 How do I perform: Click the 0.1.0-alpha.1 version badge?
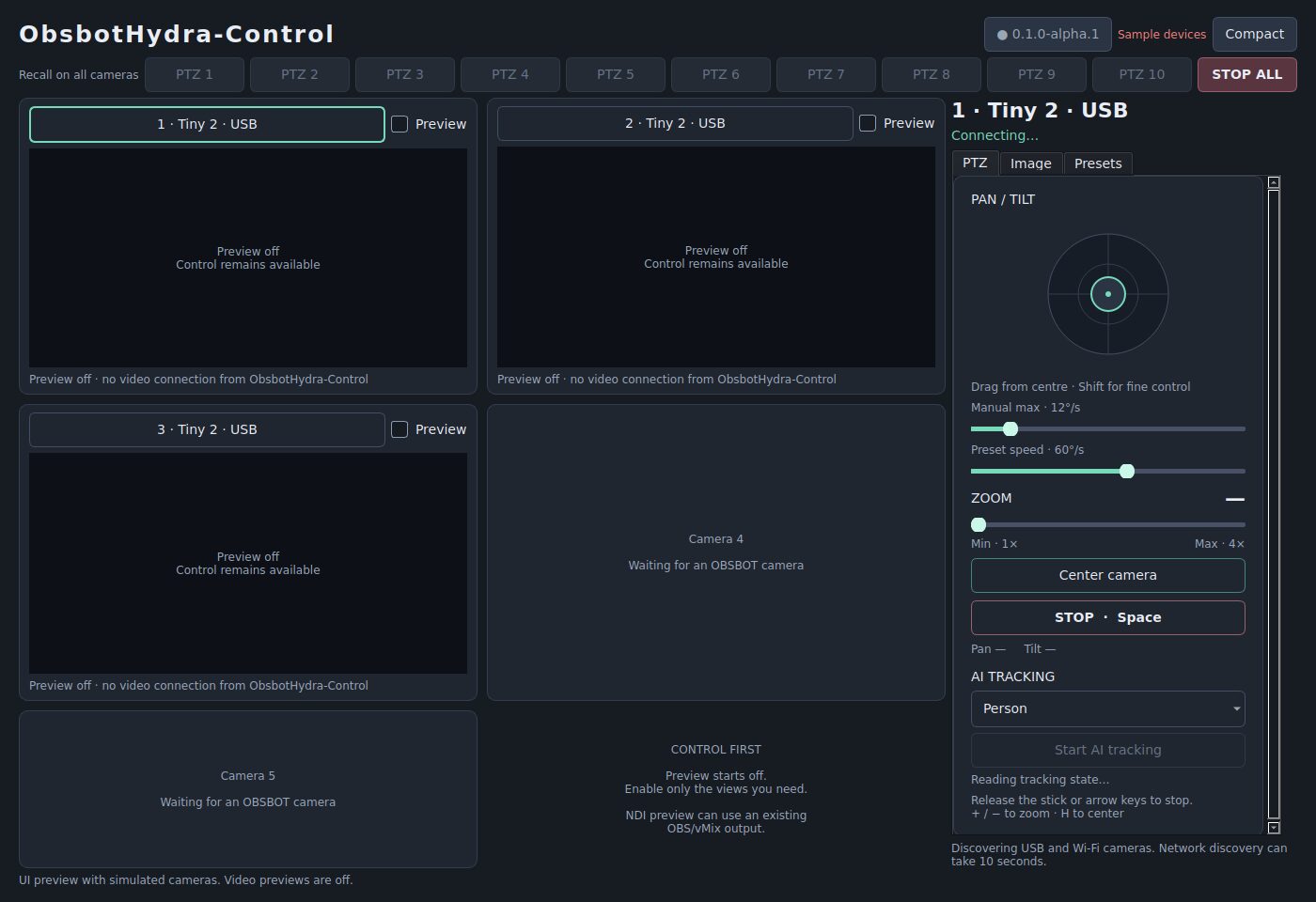point(1048,34)
